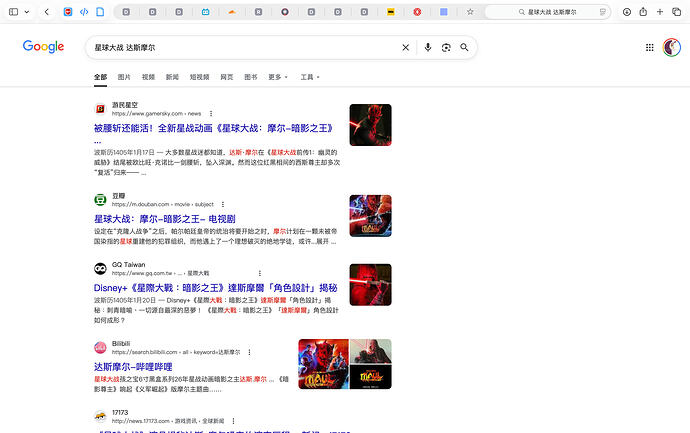
Task: Switch to the 新闻 results tab
Action: pos(172,77)
